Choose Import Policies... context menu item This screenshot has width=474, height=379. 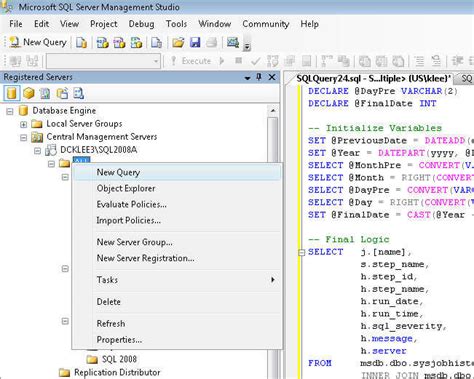coord(177,220)
